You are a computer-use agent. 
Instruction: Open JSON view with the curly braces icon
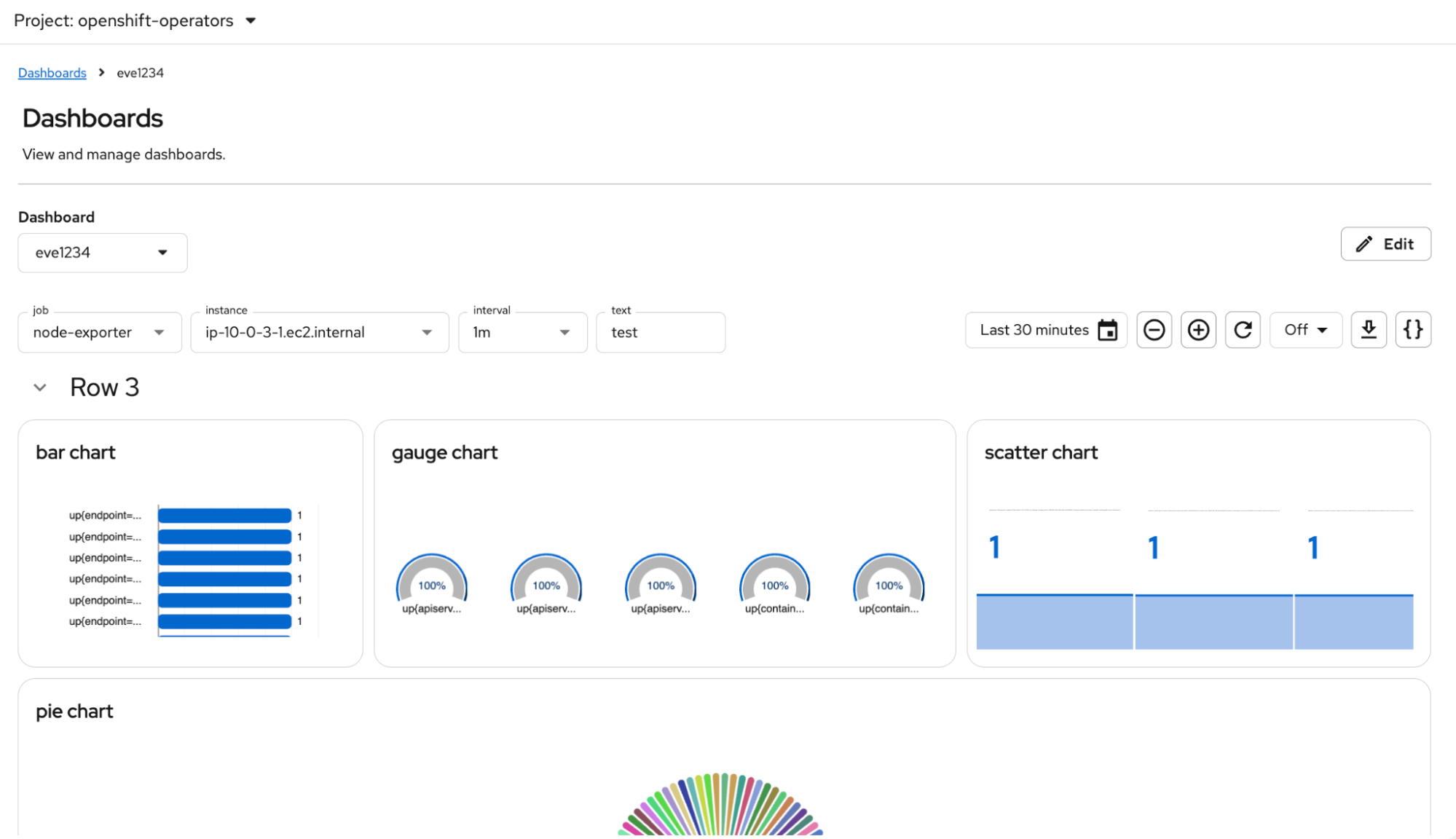[1413, 330]
